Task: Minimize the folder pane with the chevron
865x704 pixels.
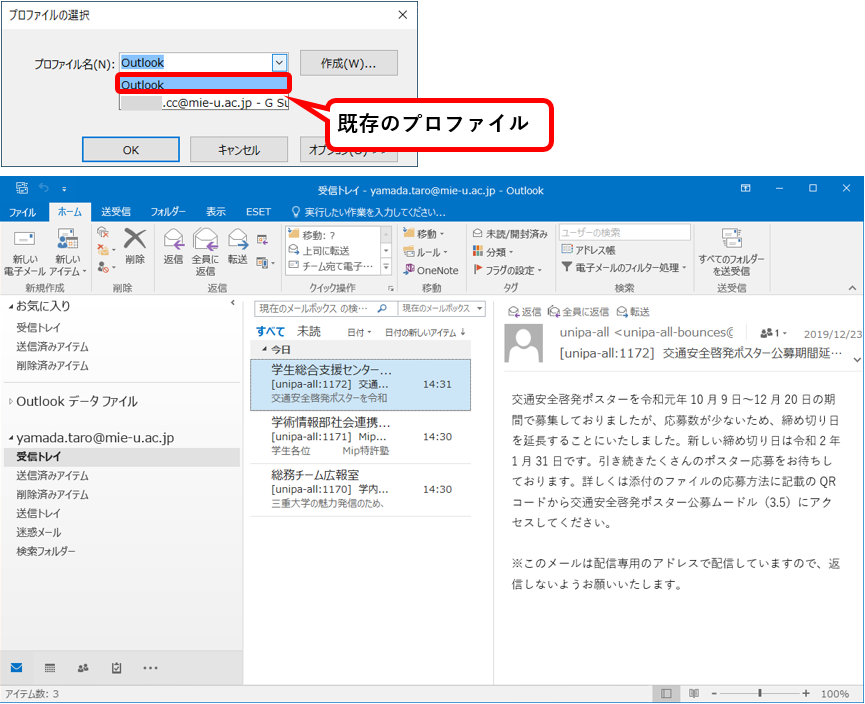Action: (233, 302)
